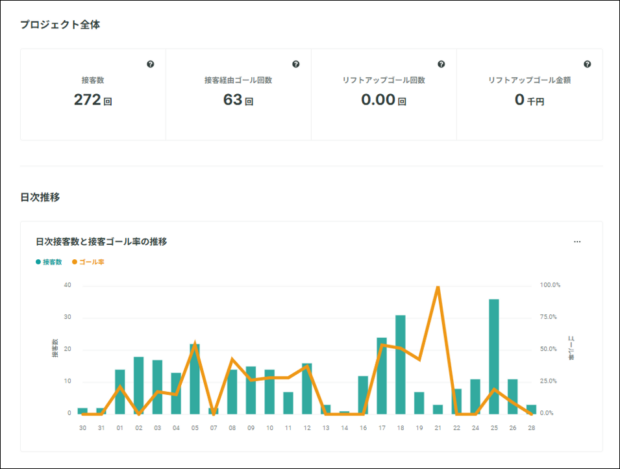Click the orange ゴール率 legend dot

pos(75,262)
